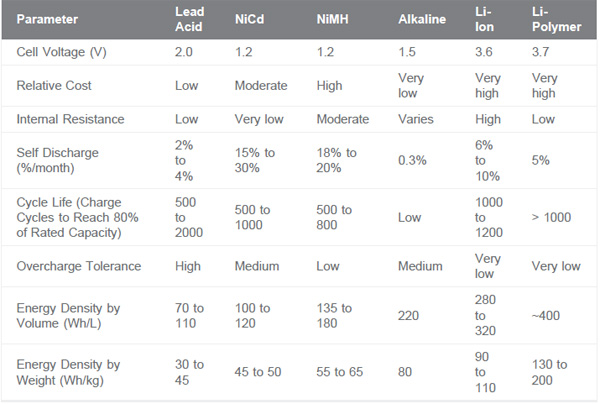Select the Internal Resistance row label

coord(71,120)
